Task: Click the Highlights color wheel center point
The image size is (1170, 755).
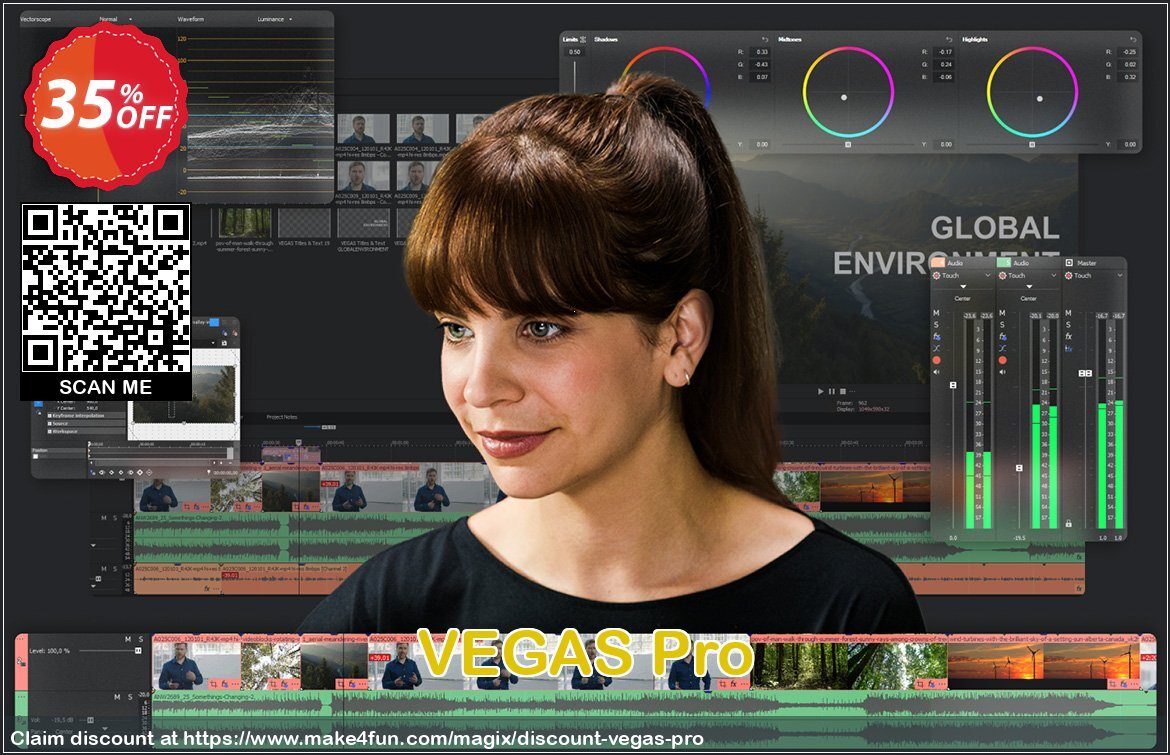Action: 1039,98
